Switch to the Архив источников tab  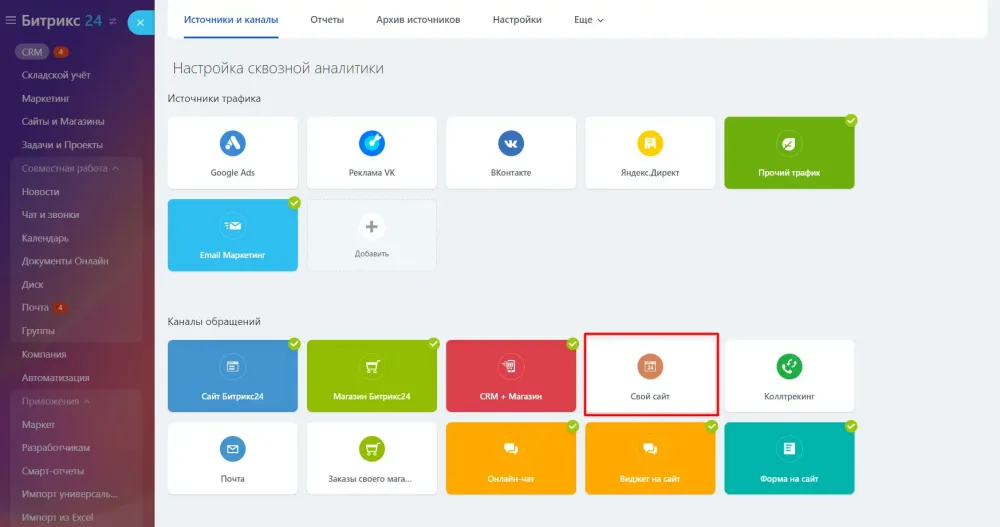pyautogui.click(x=418, y=20)
